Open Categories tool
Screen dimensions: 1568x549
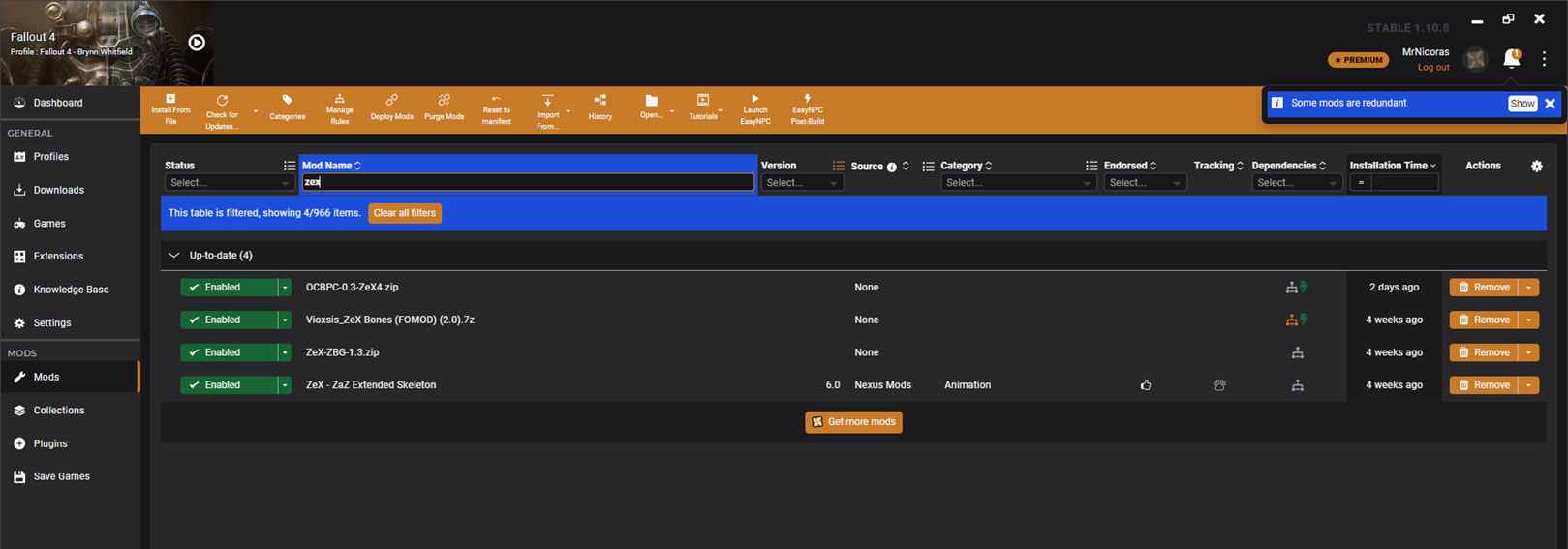pyautogui.click(x=287, y=107)
